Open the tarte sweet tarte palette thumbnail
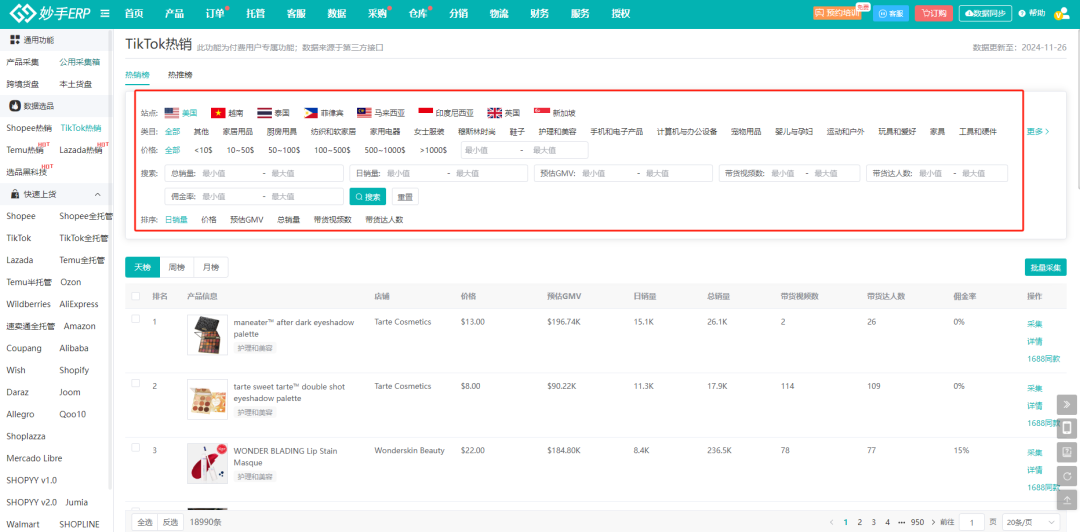This screenshot has width=1080, height=532. coord(207,400)
